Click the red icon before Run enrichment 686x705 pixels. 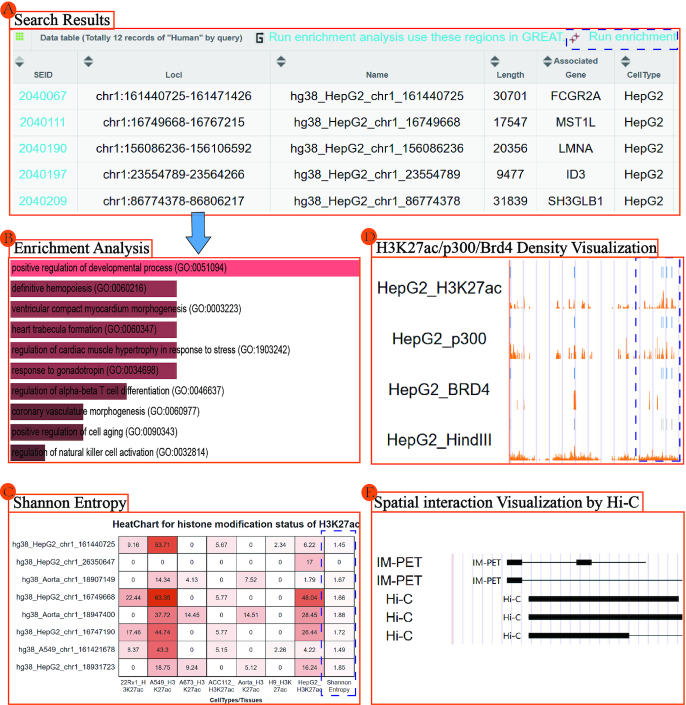(x=574, y=37)
